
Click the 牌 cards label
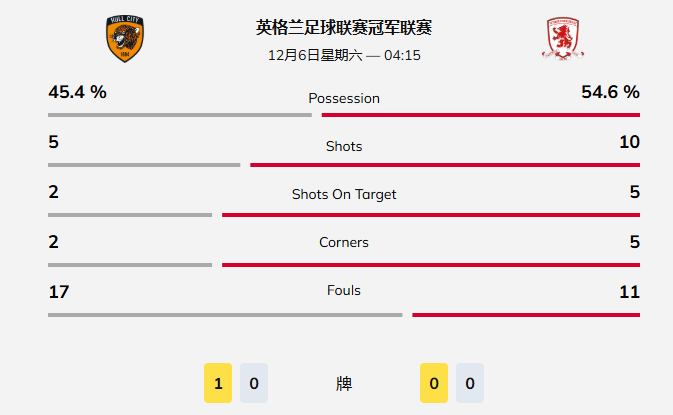point(344,383)
